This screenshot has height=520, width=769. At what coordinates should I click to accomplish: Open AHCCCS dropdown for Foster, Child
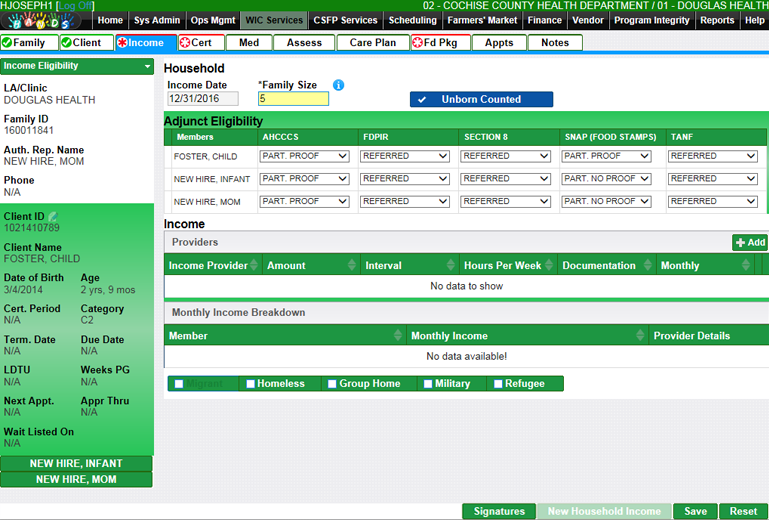coord(304,156)
